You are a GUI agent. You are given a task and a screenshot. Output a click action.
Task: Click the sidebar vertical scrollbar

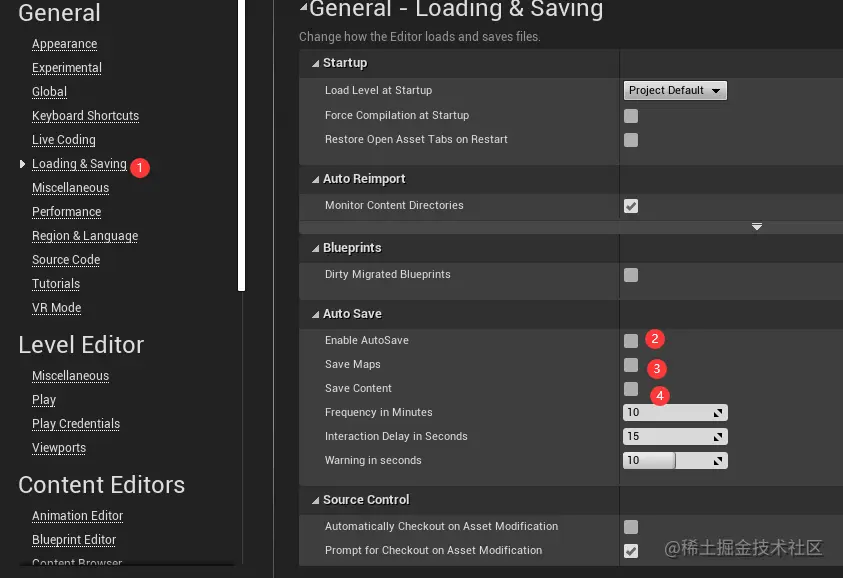pos(241,145)
